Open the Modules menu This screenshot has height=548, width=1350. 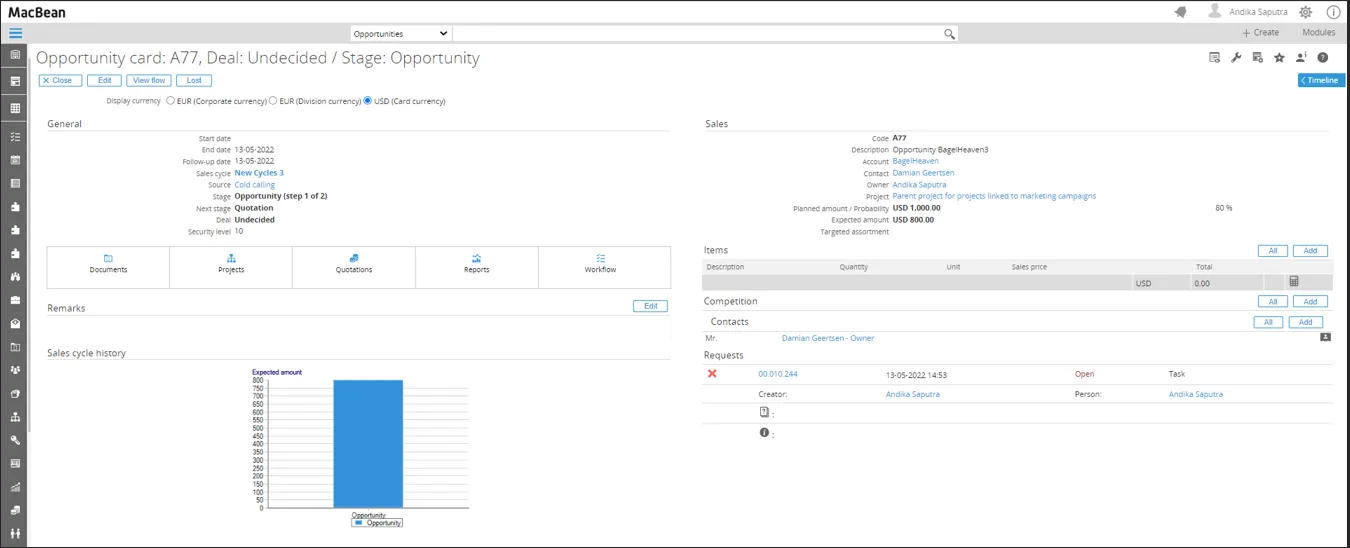tap(1318, 33)
